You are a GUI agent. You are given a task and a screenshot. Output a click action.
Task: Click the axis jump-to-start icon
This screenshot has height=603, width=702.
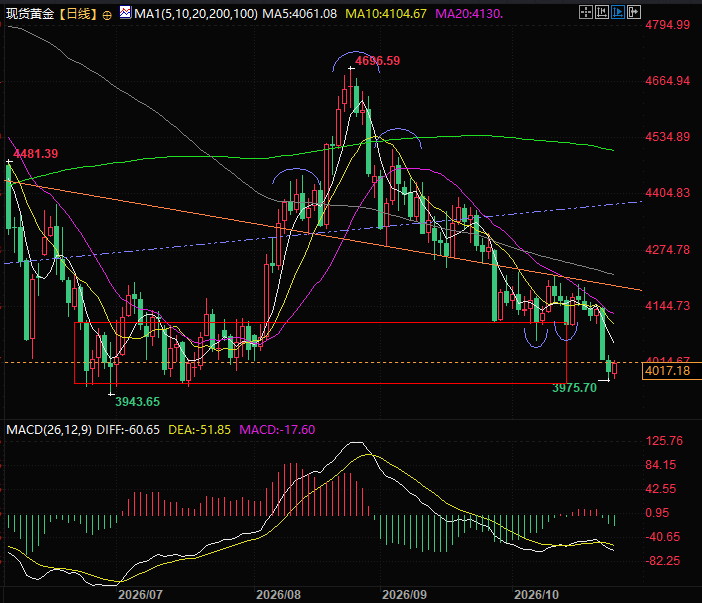[602, 12]
